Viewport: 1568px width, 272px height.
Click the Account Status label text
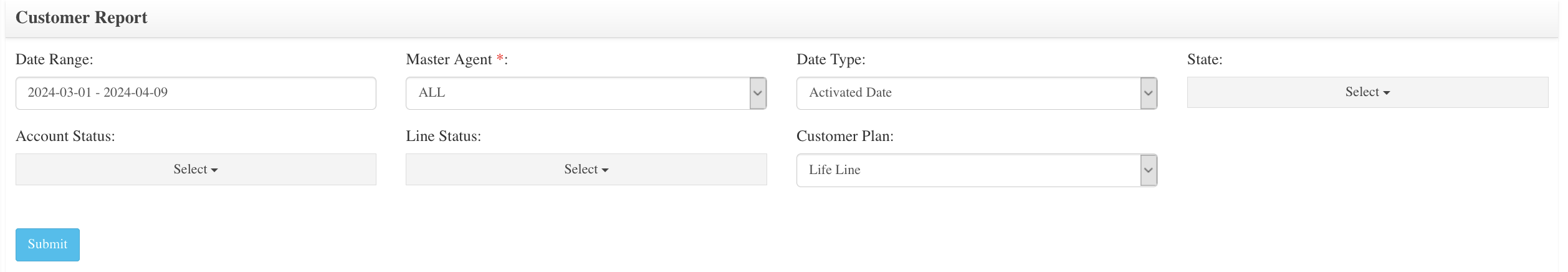[65, 136]
